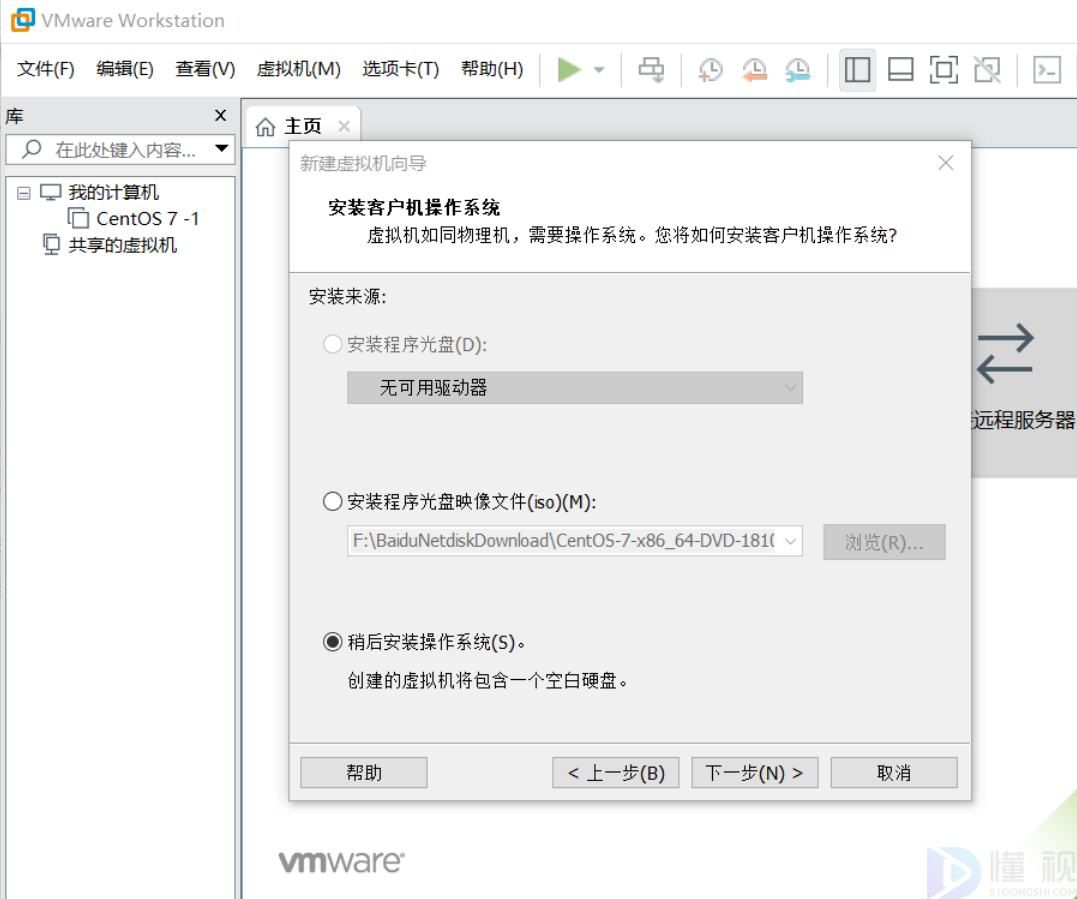The width and height of the screenshot is (1077, 899).
Task: Click the 取消 button in wizard
Action: pyautogui.click(x=893, y=773)
